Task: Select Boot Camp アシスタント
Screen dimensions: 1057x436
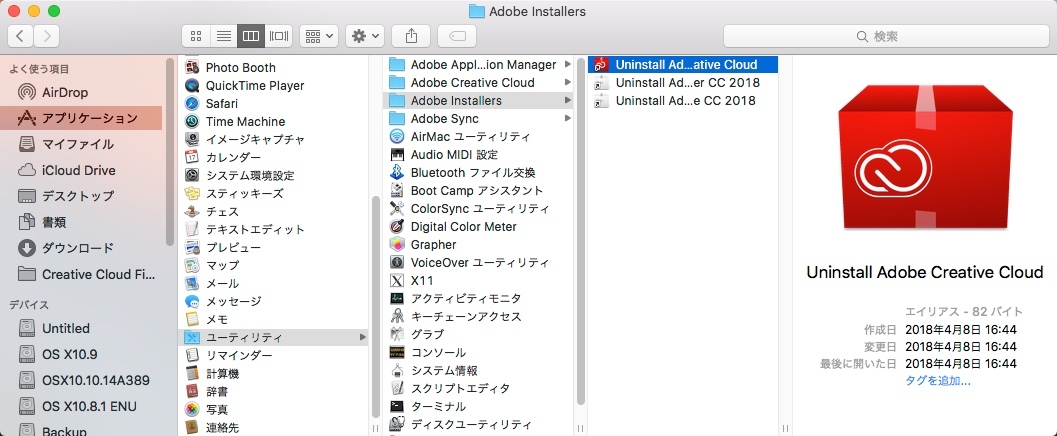Action: 476,191
